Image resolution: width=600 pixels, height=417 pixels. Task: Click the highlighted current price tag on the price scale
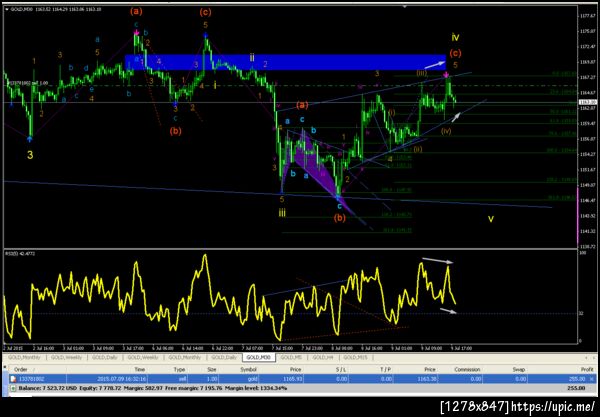pos(587,102)
